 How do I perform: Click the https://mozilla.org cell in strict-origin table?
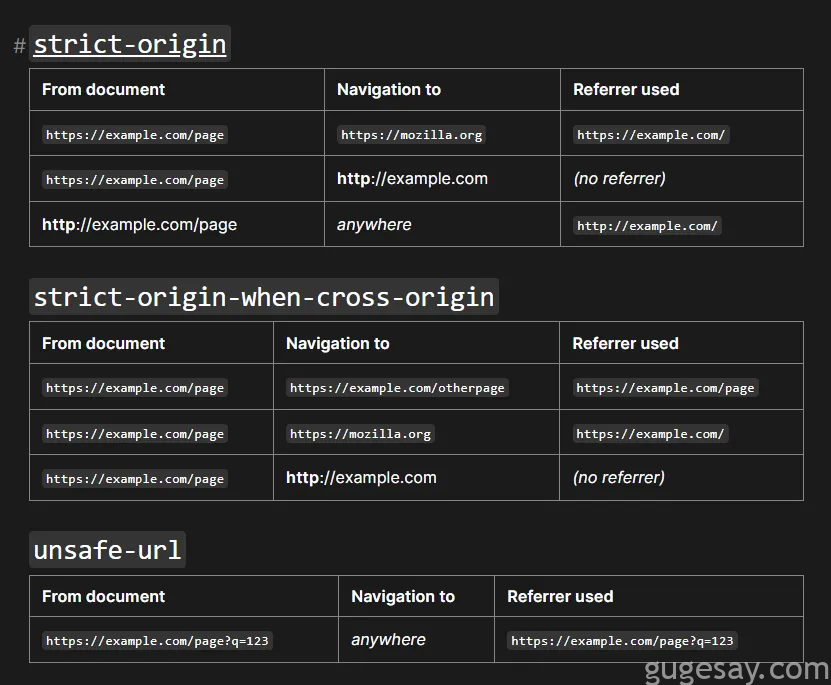pyautogui.click(x=412, y=135)
